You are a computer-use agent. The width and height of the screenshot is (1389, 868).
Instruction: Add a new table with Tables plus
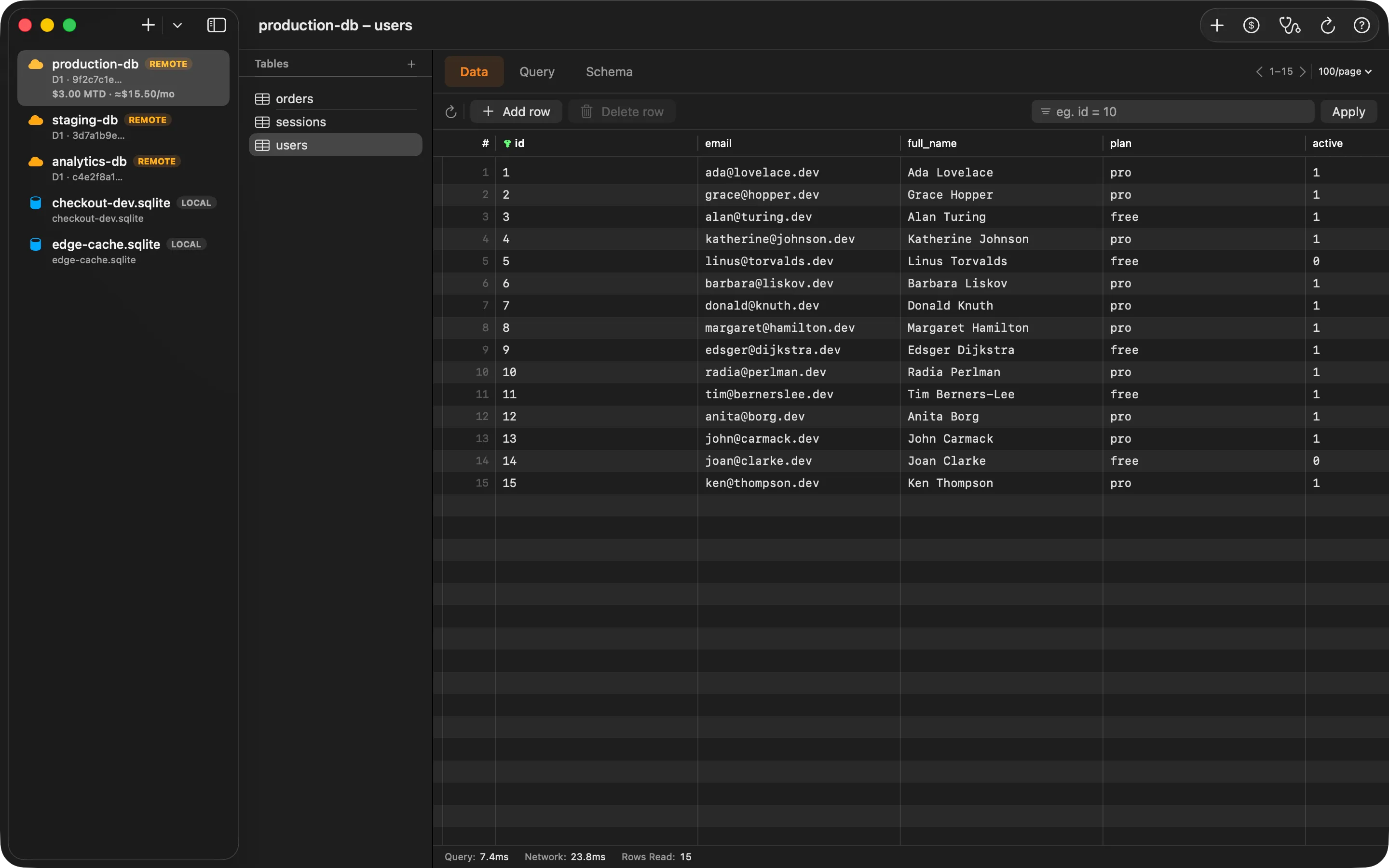pyautogui.click(x=411, y=64)
